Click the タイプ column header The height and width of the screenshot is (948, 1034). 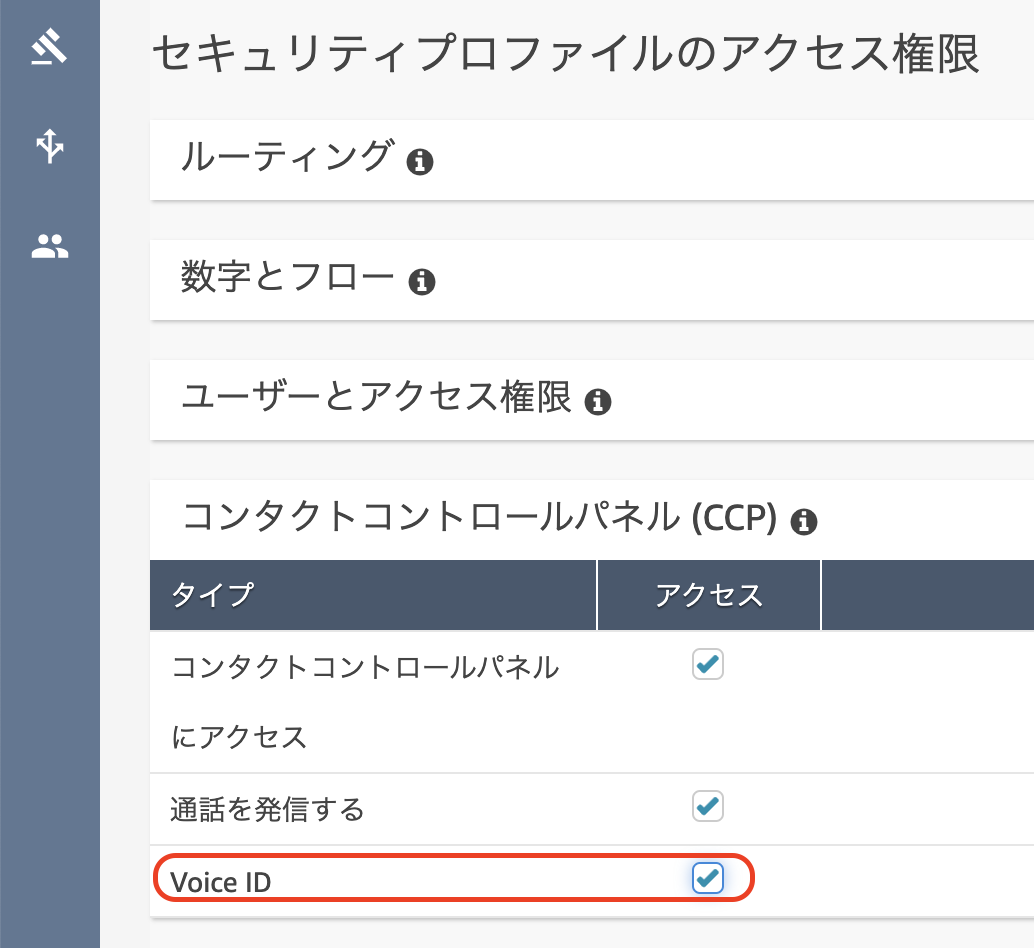(210, 594)
